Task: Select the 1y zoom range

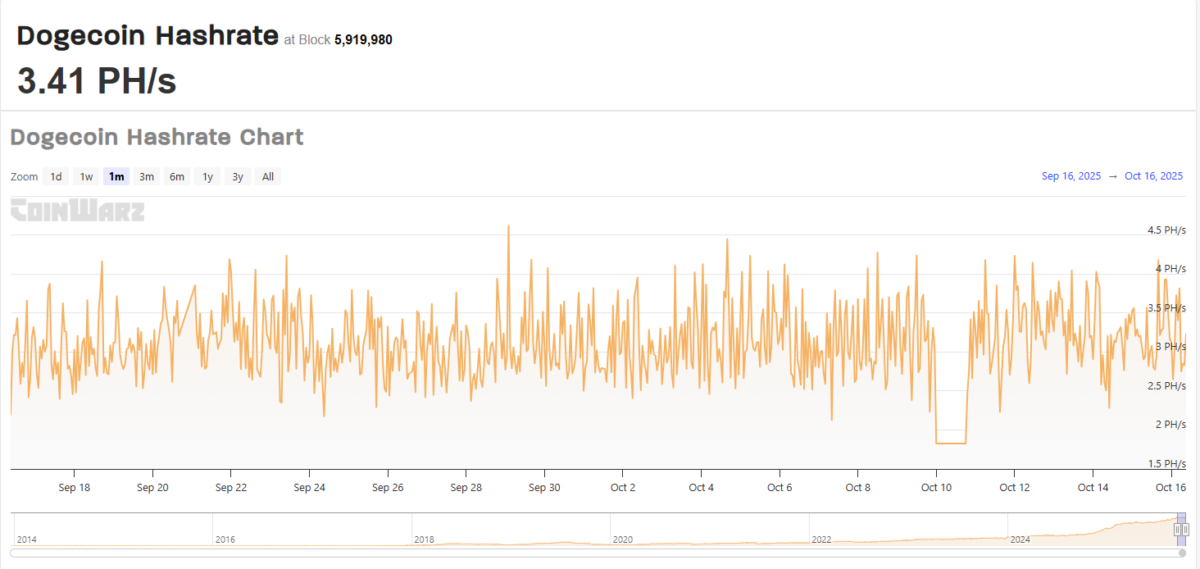Action: [207, 177]
